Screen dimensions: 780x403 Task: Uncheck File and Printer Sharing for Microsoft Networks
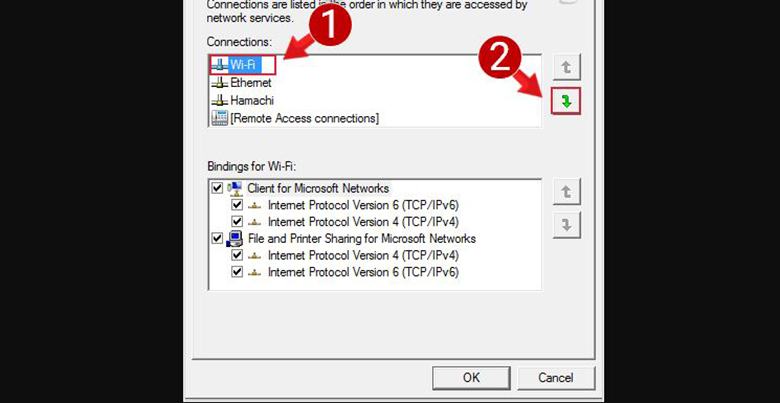click(x=217, y=238)
